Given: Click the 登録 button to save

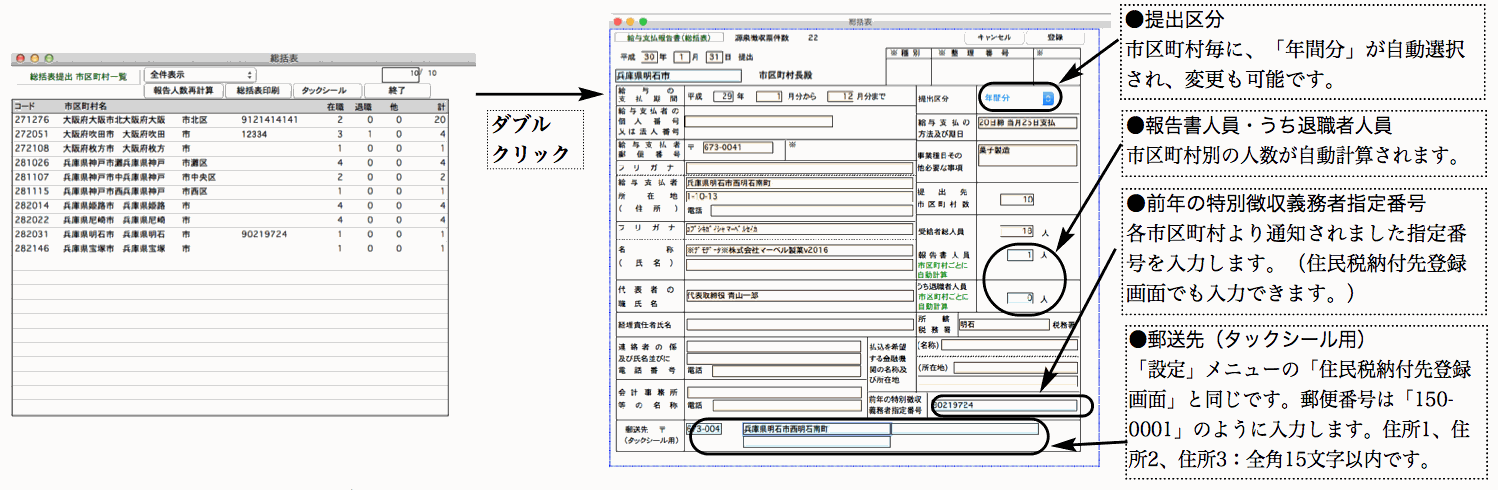Looking at the screenshot, I should coord(1054,37).
